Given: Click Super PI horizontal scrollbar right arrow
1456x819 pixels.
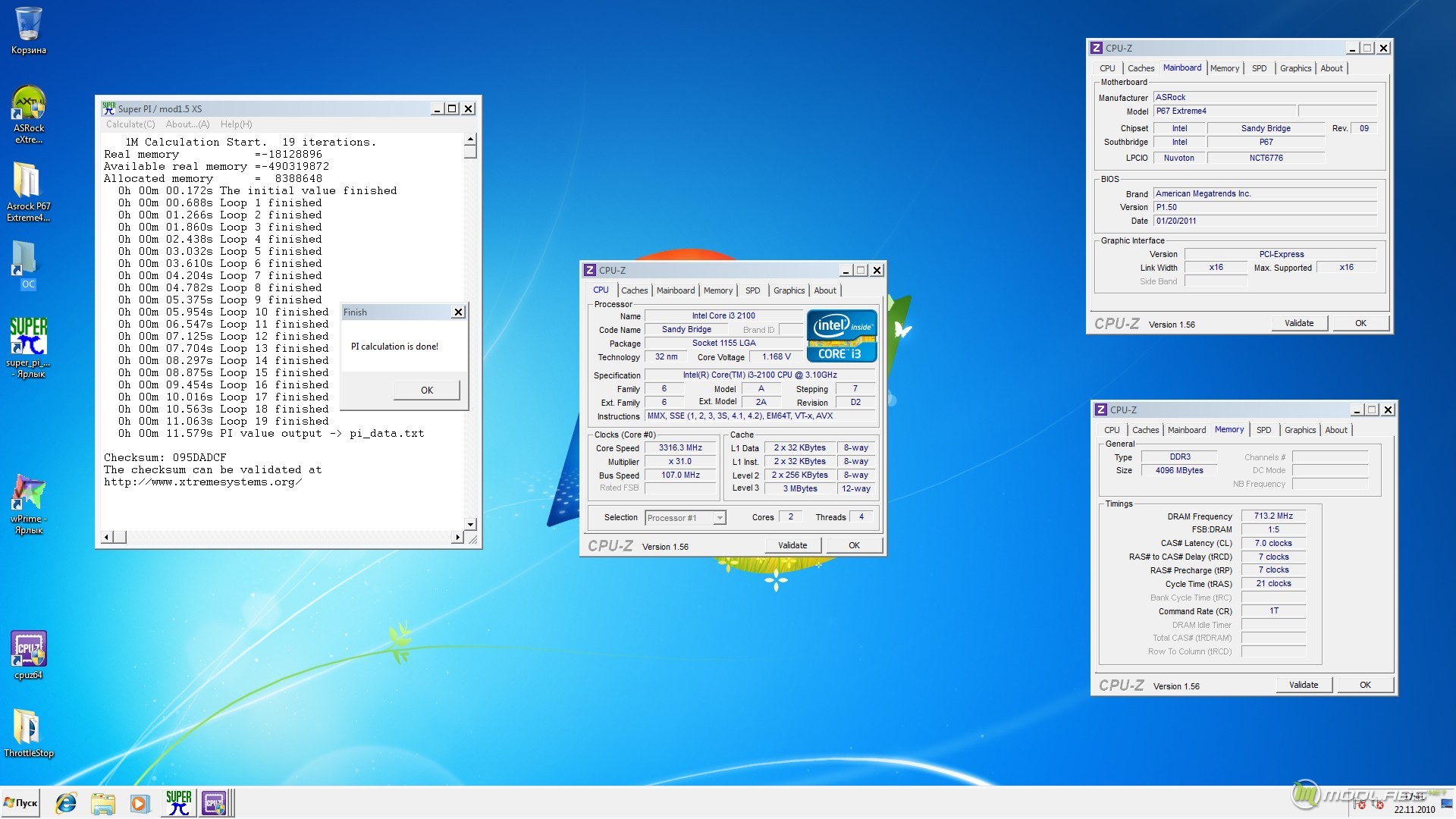Looking at the screenshot, I should (457, 537).
